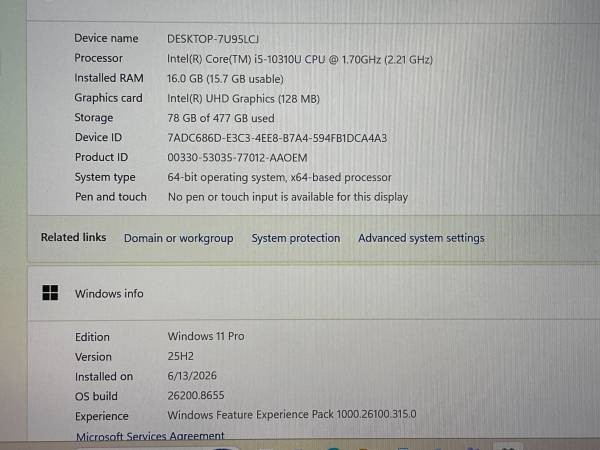Open the System protection link
The height and width of the screenshot is (450, 600).
coord(296,238)
